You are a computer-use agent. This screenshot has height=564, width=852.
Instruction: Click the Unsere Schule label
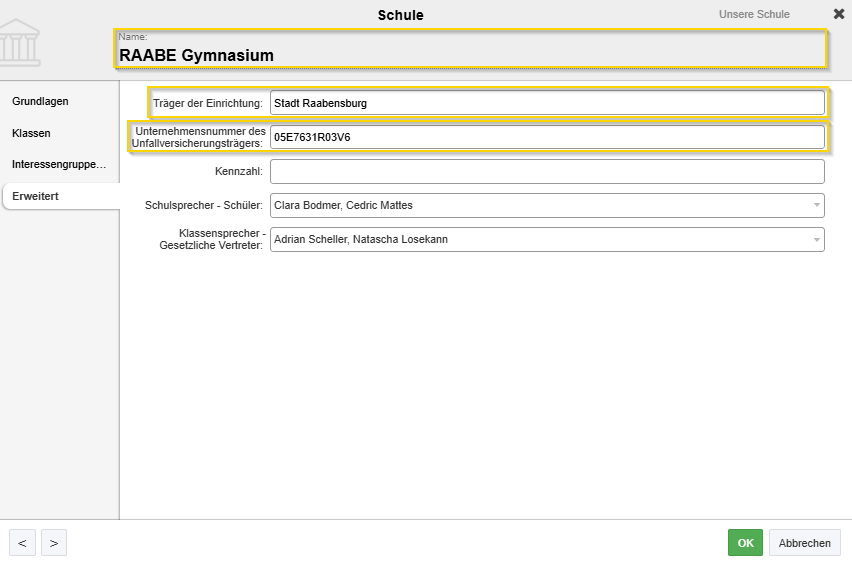point(754,14)
